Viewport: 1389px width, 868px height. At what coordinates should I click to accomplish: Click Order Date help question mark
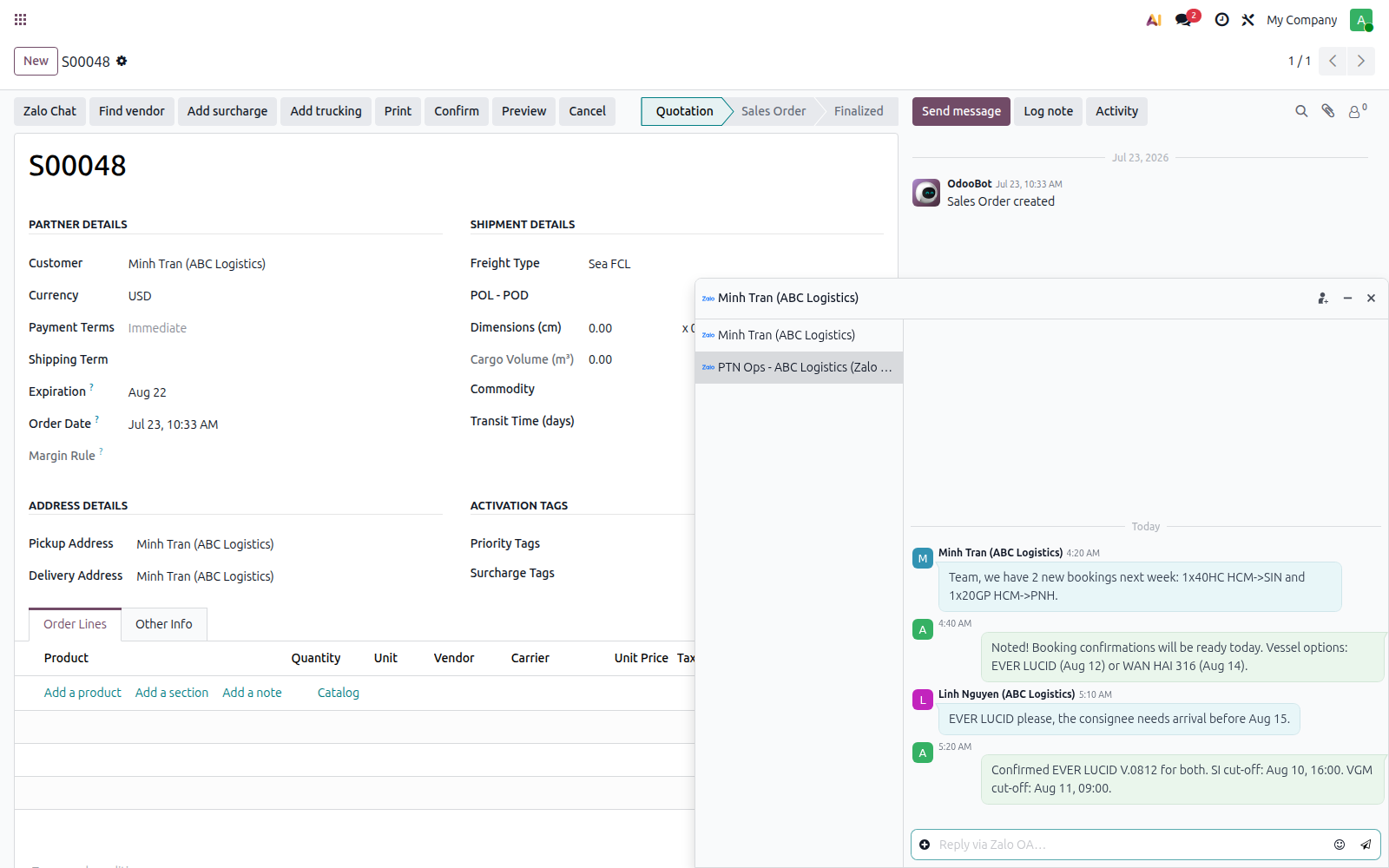click(x=96, y=419)
